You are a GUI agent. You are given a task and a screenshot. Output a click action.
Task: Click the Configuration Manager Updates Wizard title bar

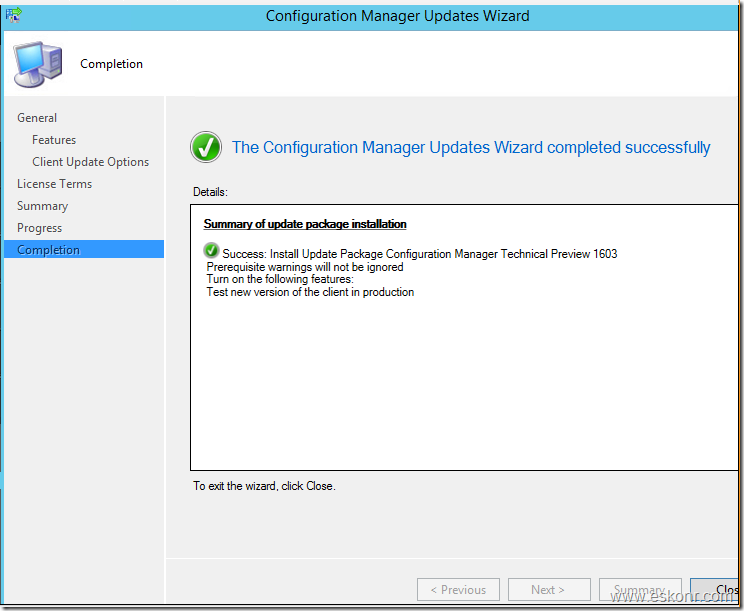397,16
